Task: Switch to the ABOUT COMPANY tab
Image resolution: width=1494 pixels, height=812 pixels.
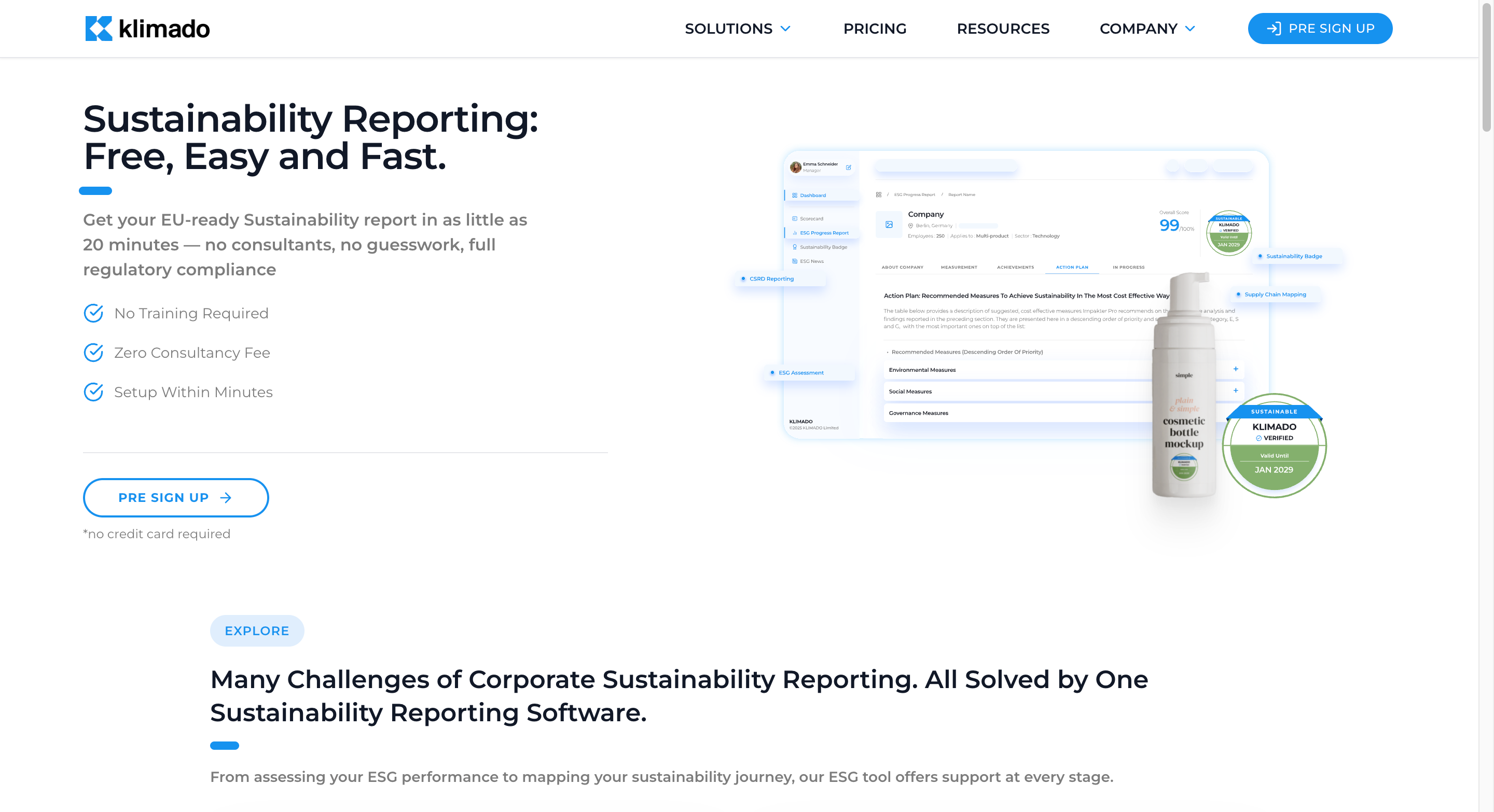Action: (x=902, y=267)
